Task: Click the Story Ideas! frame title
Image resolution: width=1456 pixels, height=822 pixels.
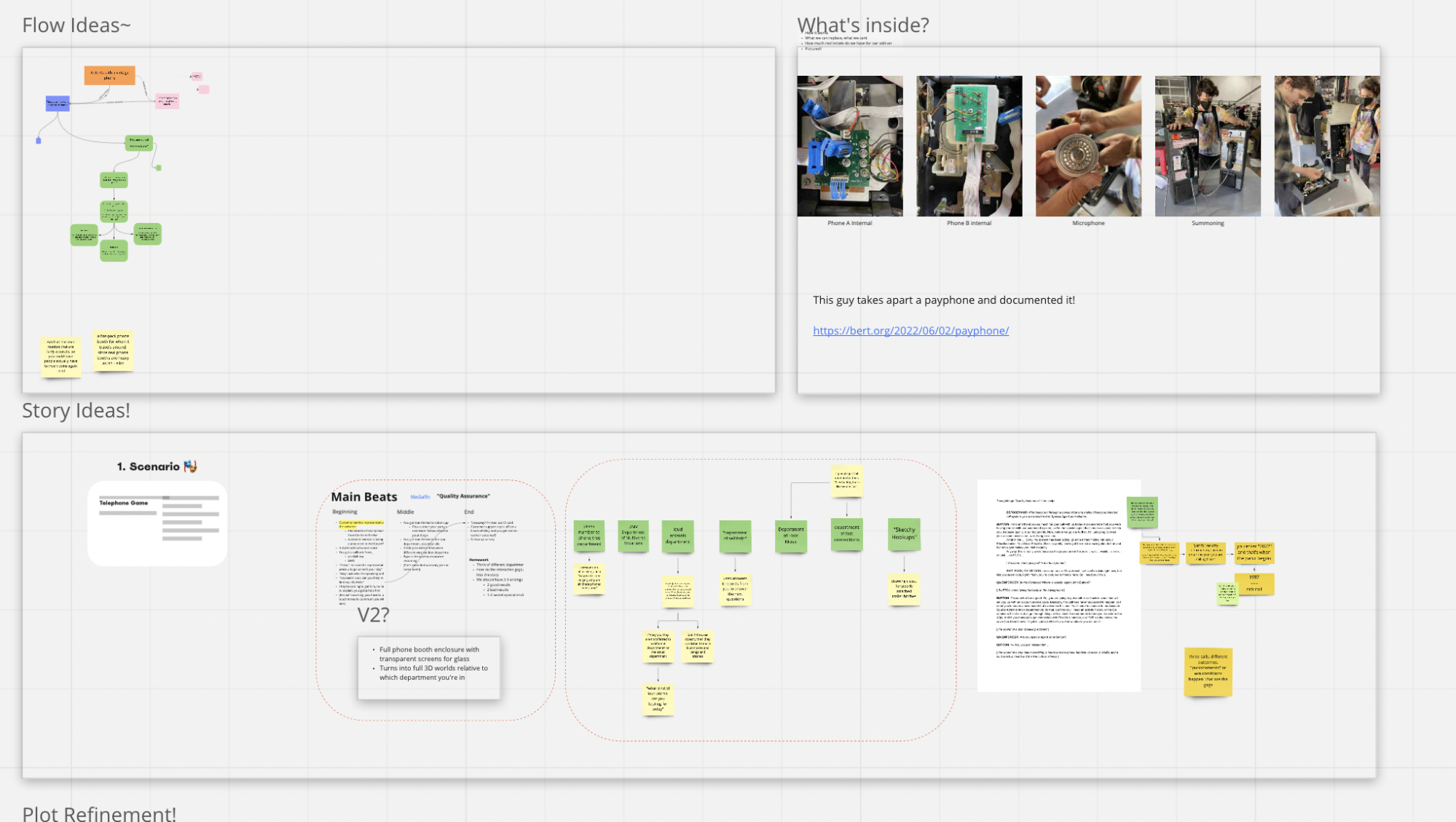Action: coord(76,411)
